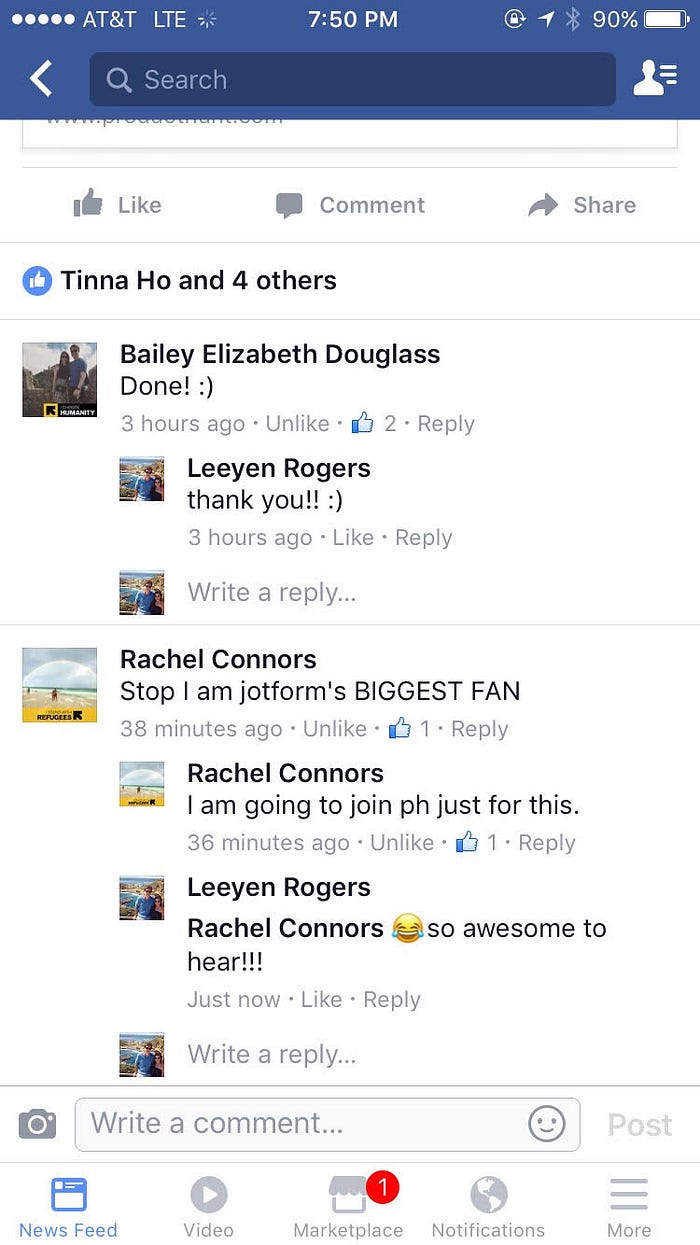Tap Write a reply under Rachel's thread
This screenshot has width=700, height=1245.
(x=271, y=1054)
